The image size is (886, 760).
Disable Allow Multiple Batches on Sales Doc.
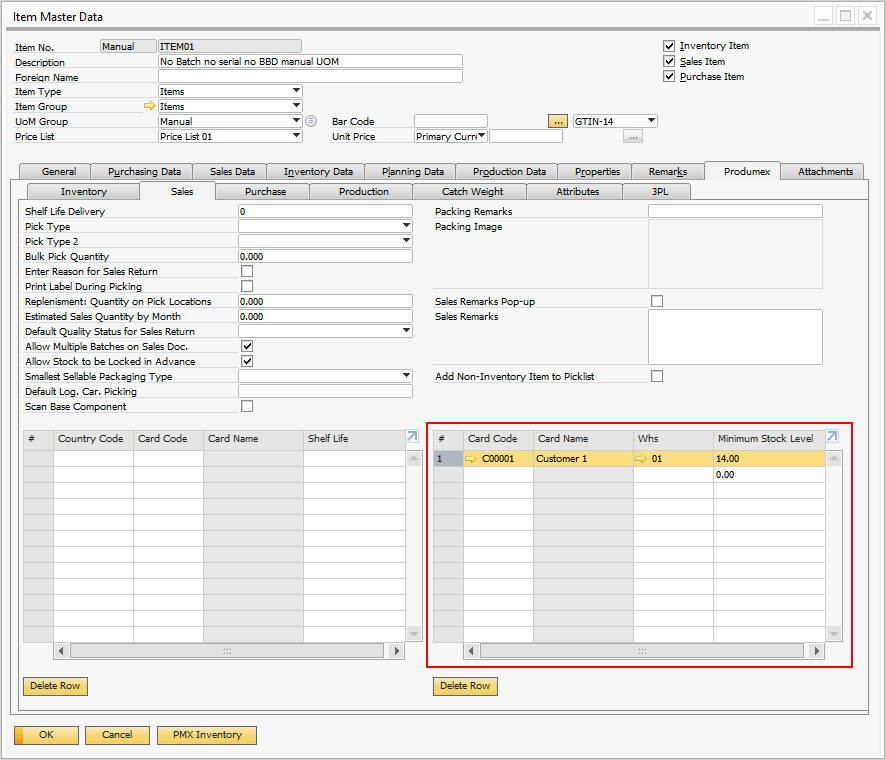coord(247,346)
